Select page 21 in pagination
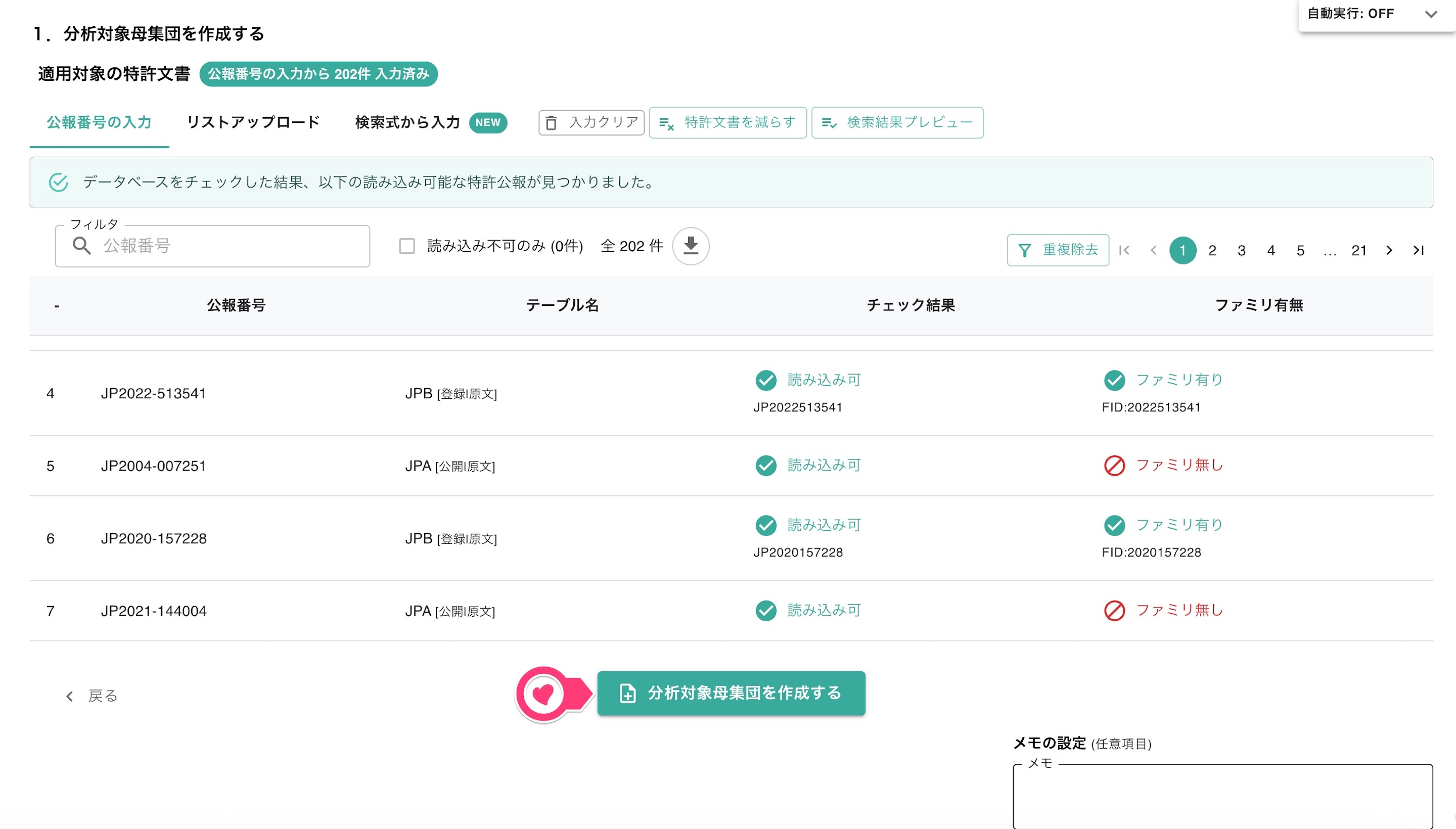The height and width of the screenshot is (829, 1456). pos(1359,250)
